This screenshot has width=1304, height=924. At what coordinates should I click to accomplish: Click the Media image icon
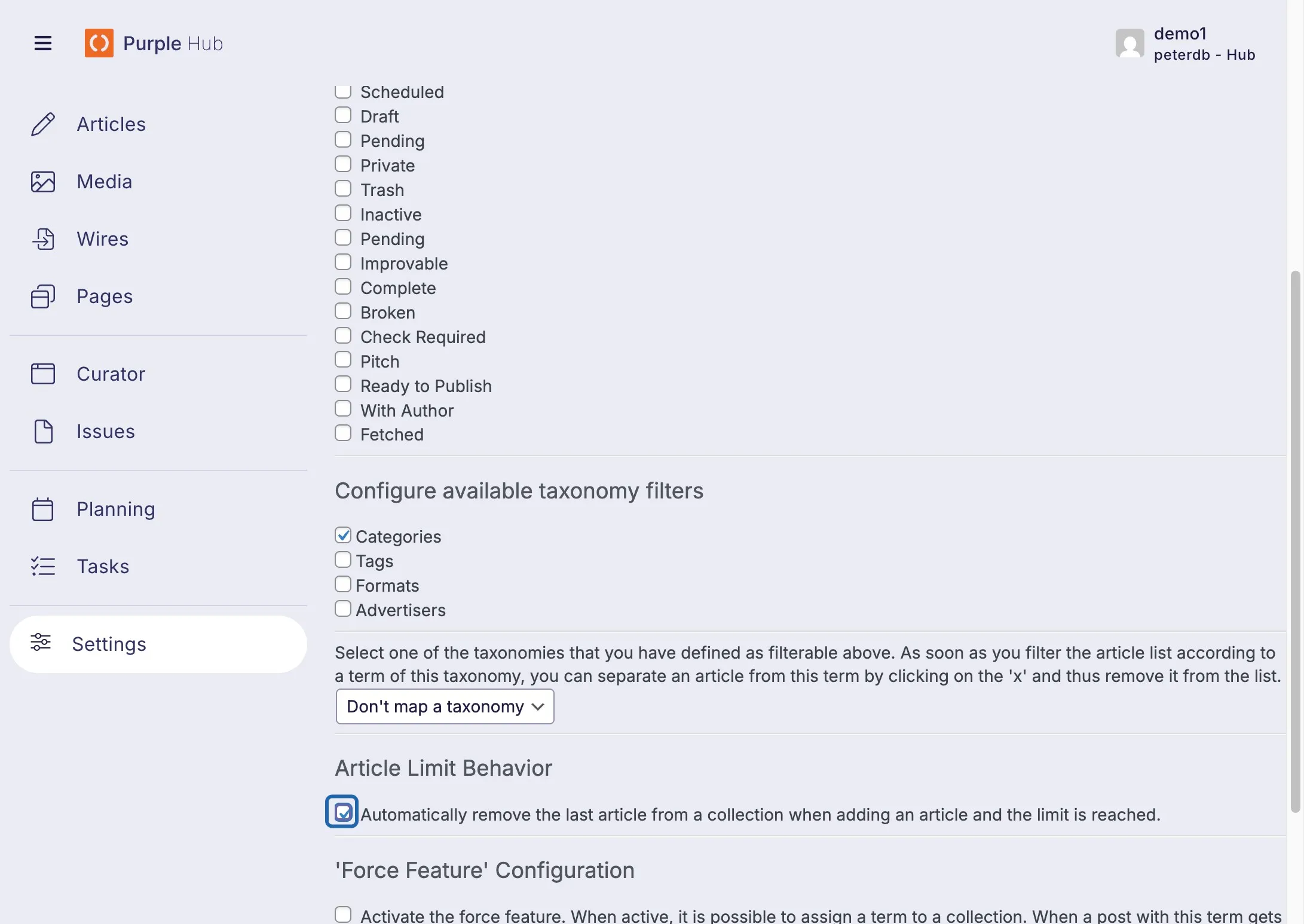(x=43, y=182)
